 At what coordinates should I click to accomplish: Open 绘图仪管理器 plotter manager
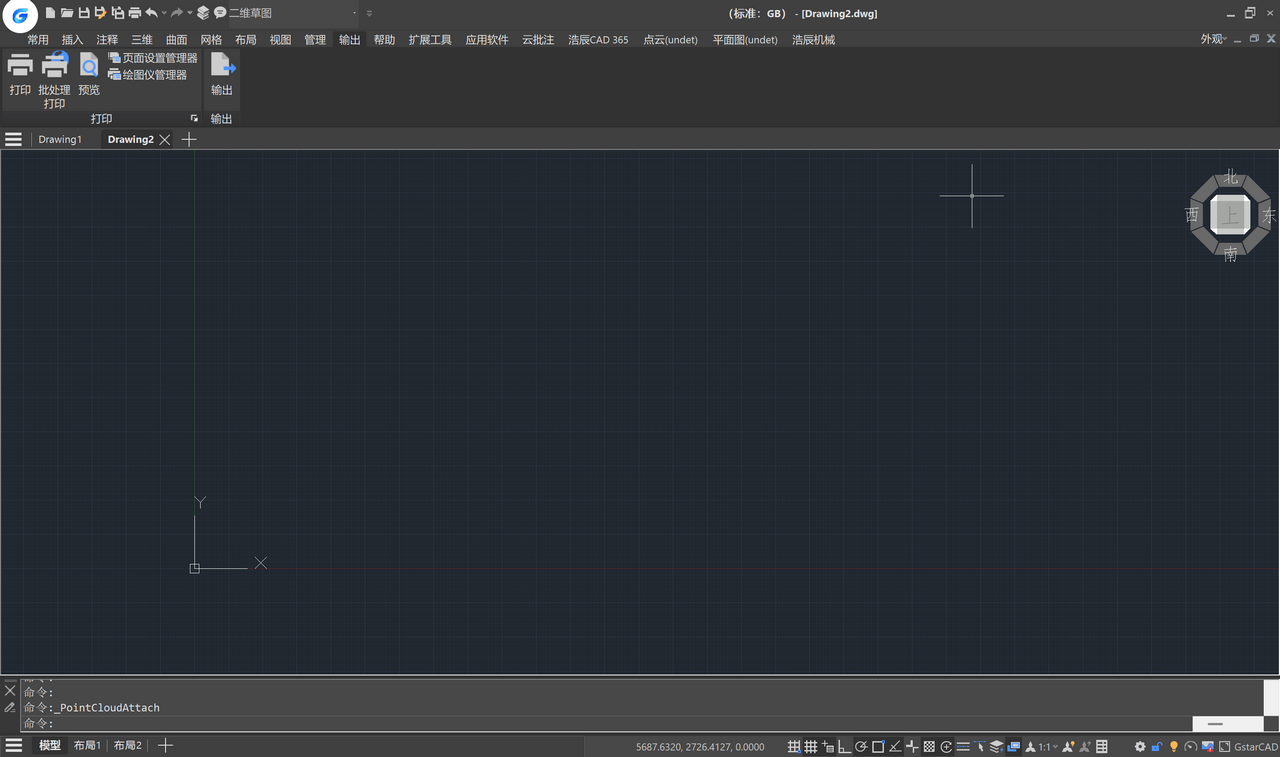[148, 75]
